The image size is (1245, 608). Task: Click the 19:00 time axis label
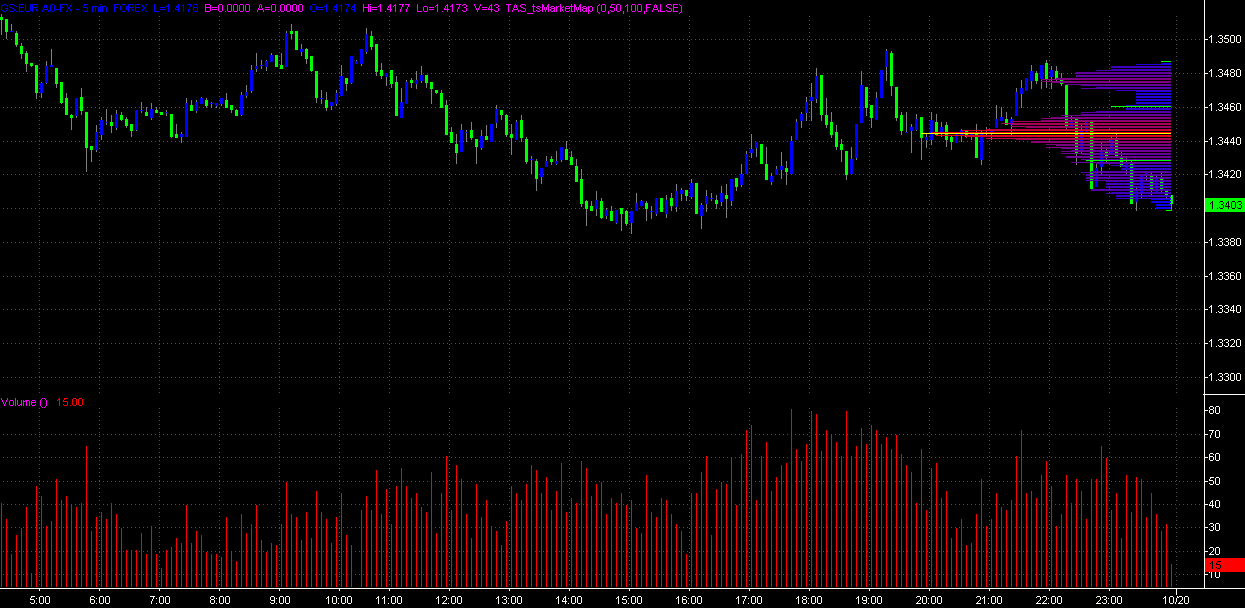868,600
